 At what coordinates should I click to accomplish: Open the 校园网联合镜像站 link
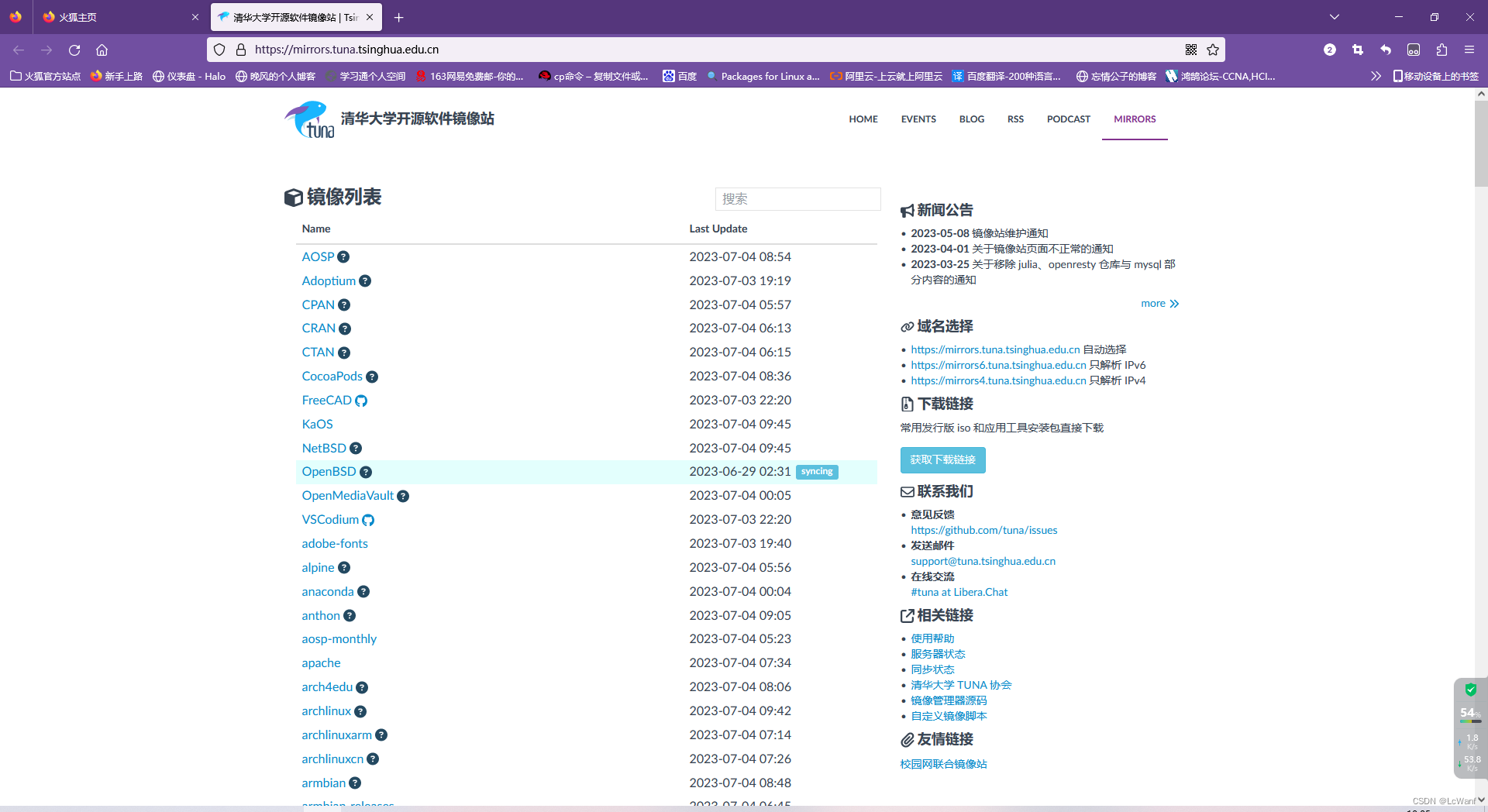[943, 765]
